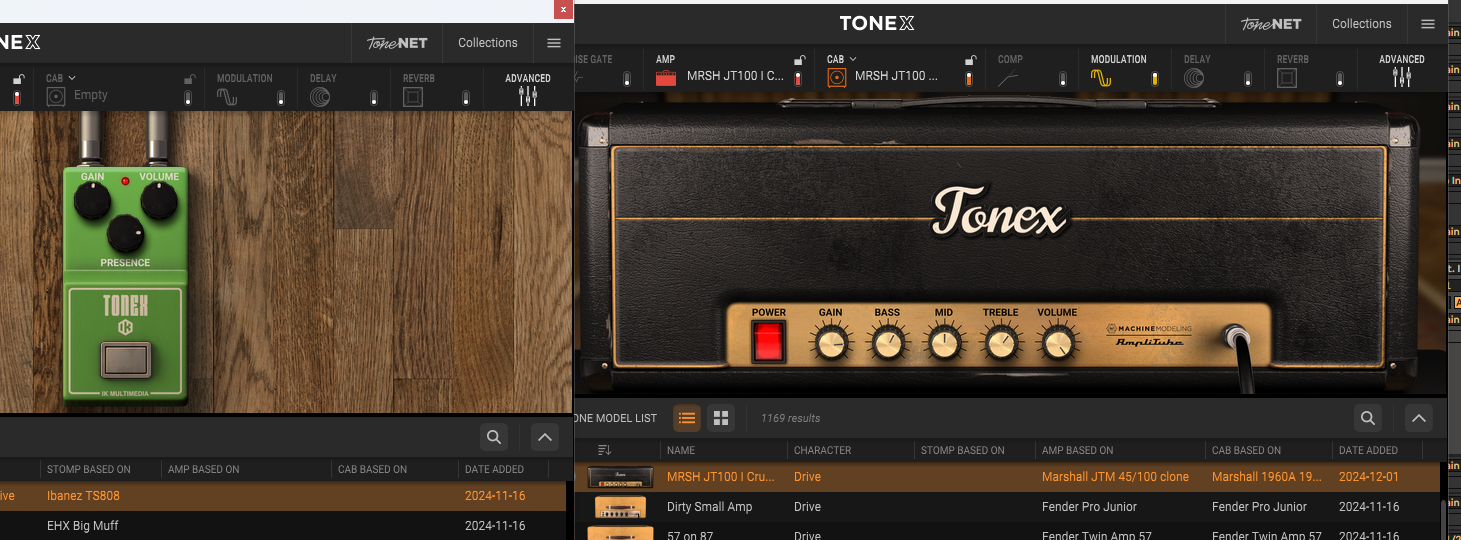Click the CAB lock icon in the left window
The width and height of the screenshot is (1461, 540).
[x=189, y=79]
